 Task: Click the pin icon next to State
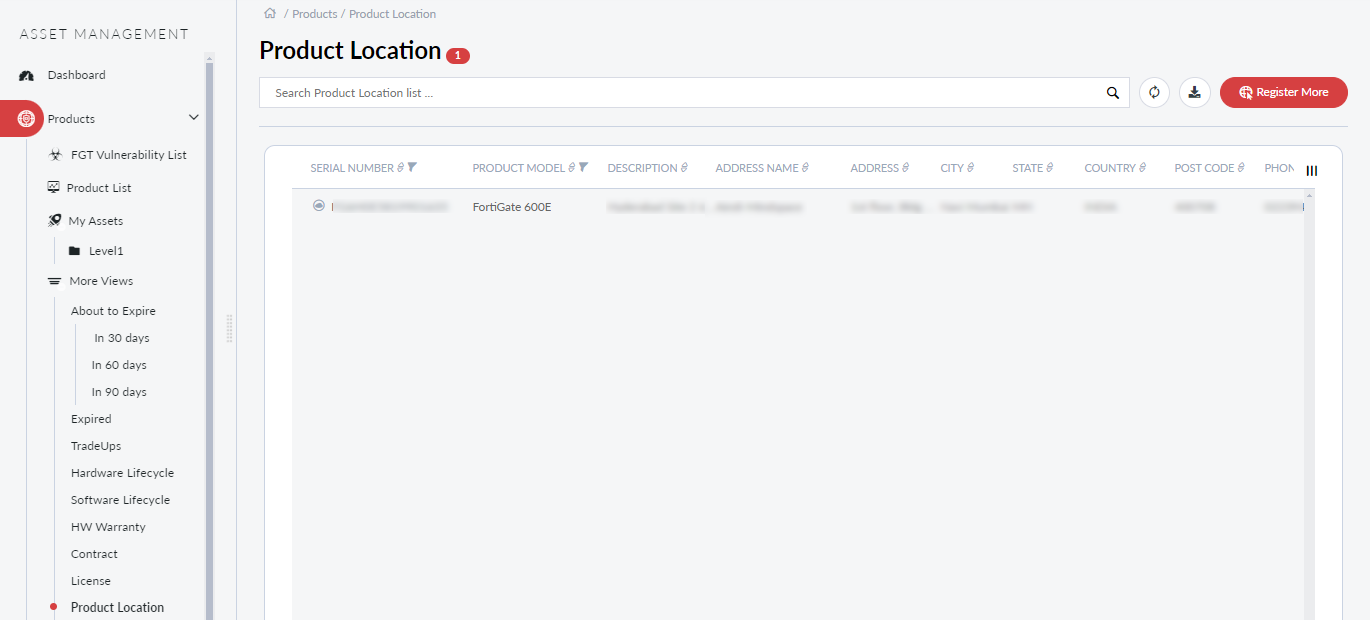[1050, 168]
